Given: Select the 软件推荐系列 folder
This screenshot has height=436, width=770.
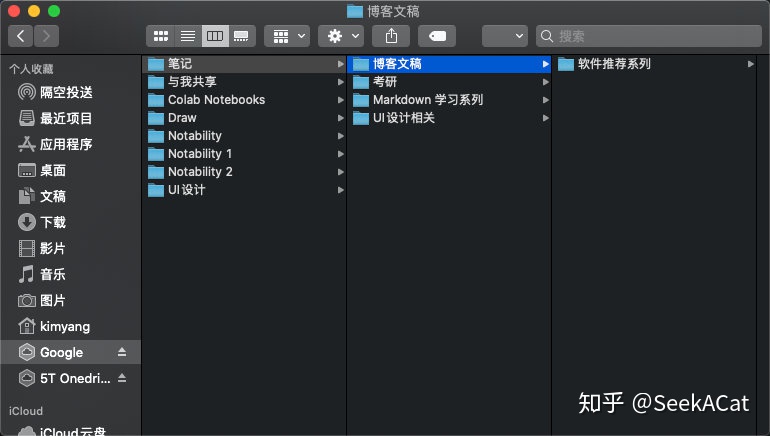Looking at the screenshot, I should coord(654,64).
